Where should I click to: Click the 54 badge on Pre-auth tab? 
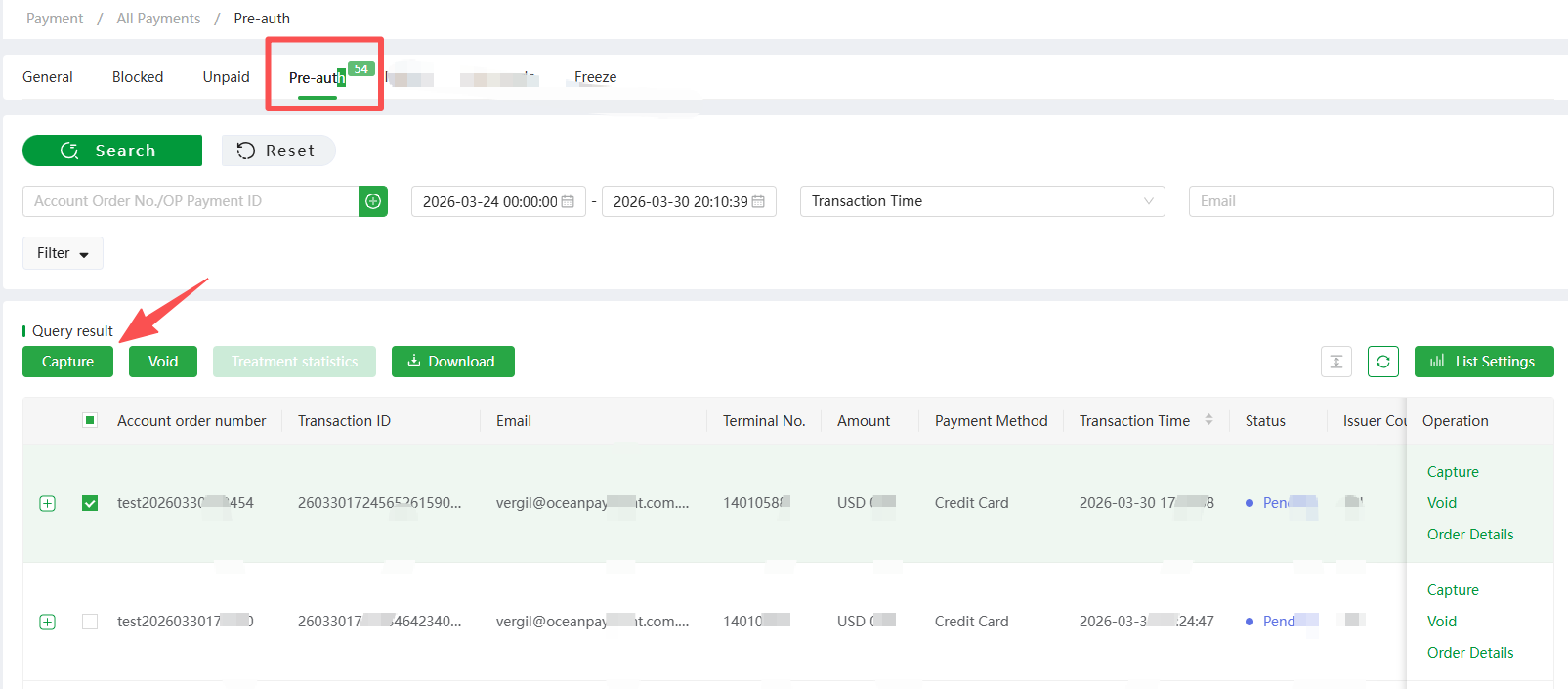click(x=361, y=68)
